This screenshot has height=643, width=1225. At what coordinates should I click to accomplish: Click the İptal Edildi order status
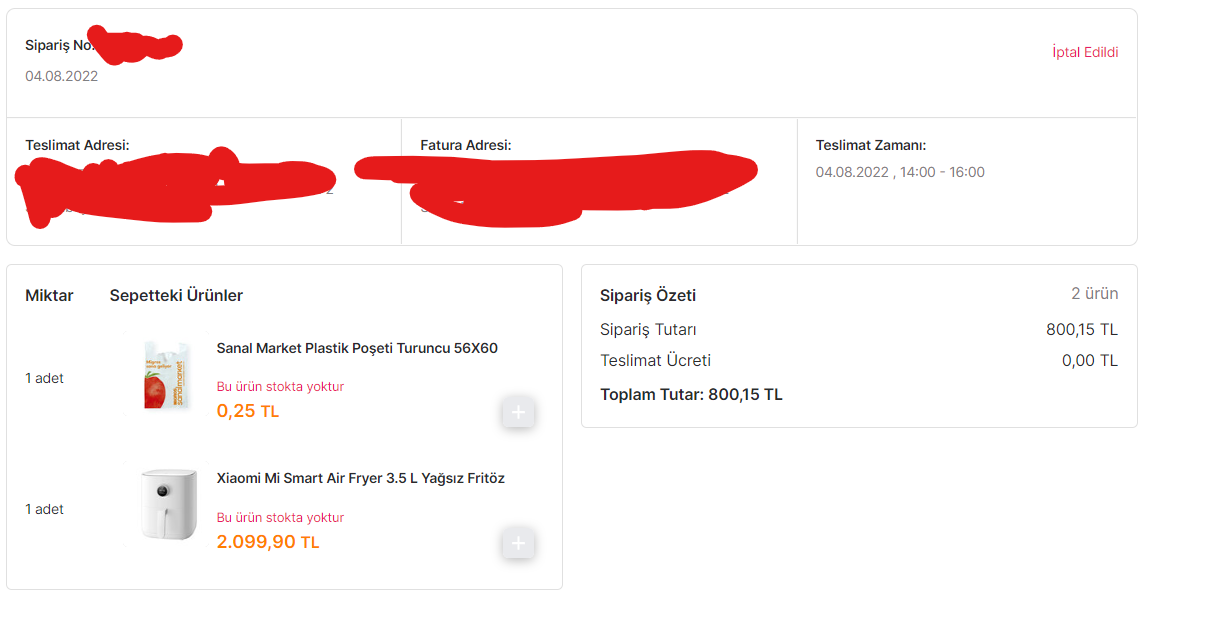coord(1085,52)
